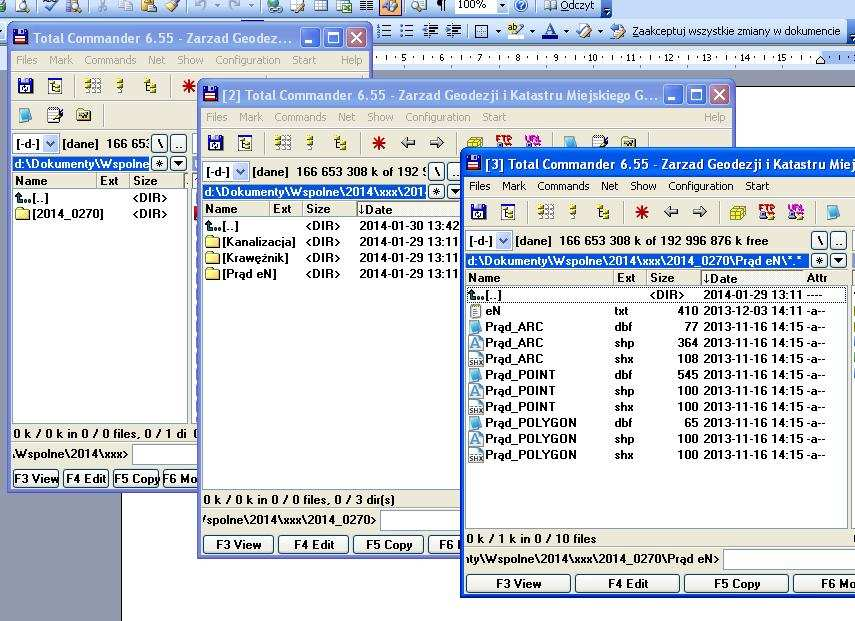
Task: Click brief view icon in window [2] toolbar
Action: click(282, 143)
